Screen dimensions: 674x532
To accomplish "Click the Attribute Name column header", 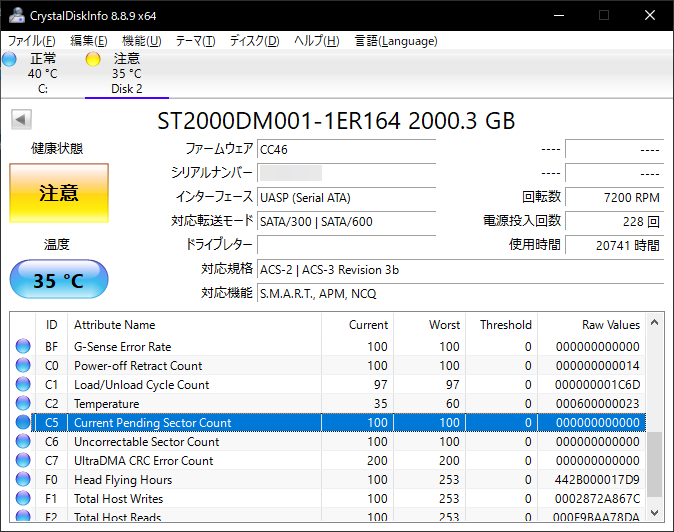I will tap(194, 325).
